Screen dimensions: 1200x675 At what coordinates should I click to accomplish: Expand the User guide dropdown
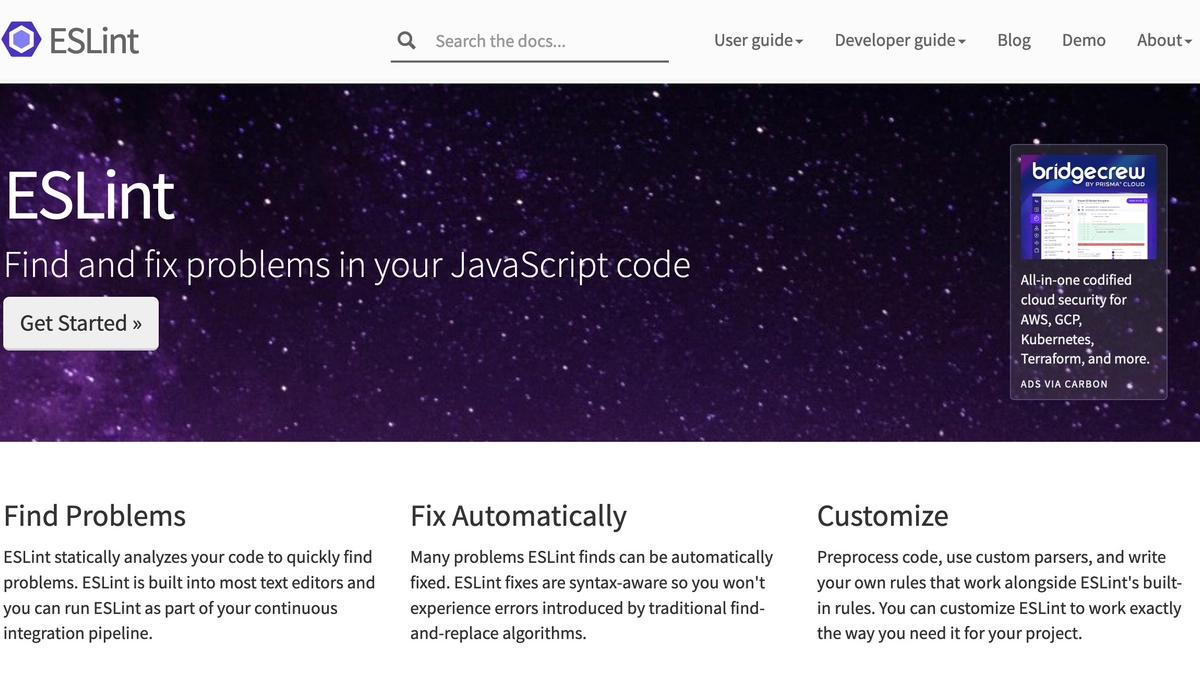(758, 40)
